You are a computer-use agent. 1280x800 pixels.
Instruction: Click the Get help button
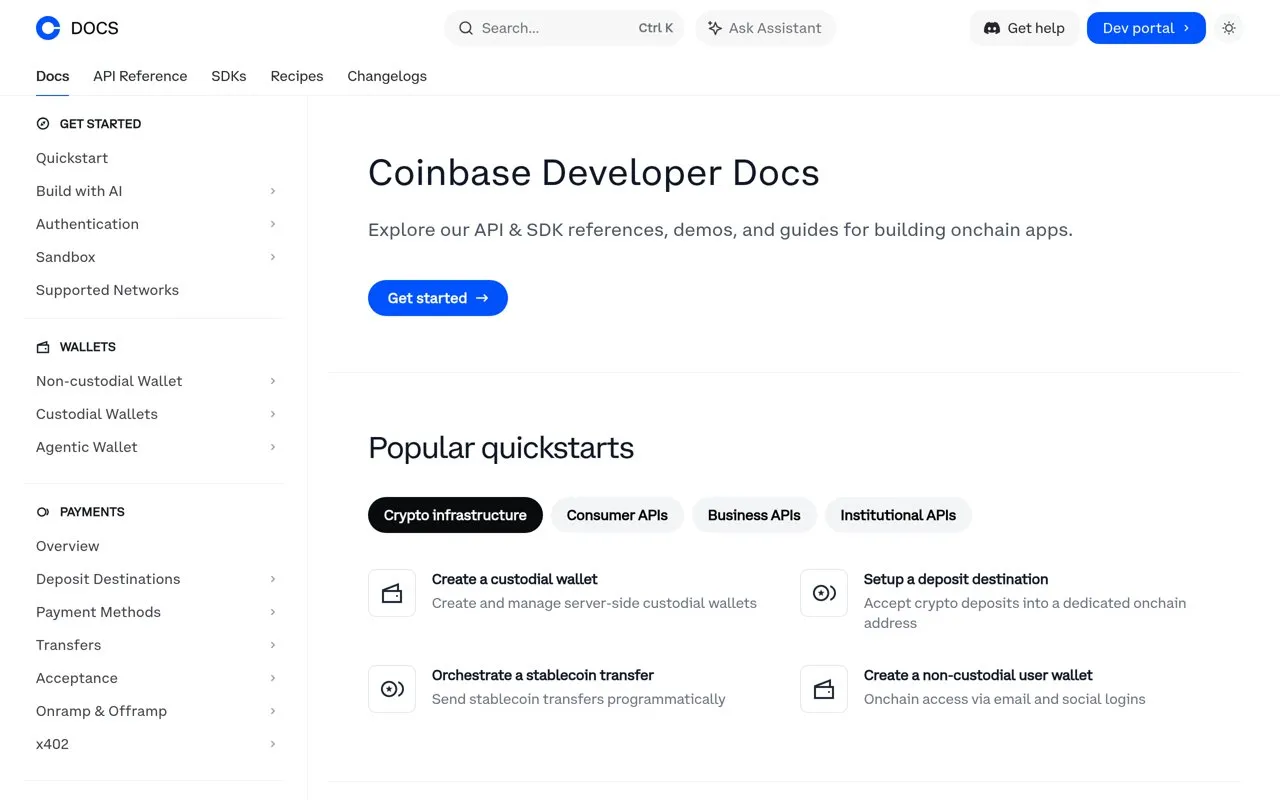click(1024, 28)
